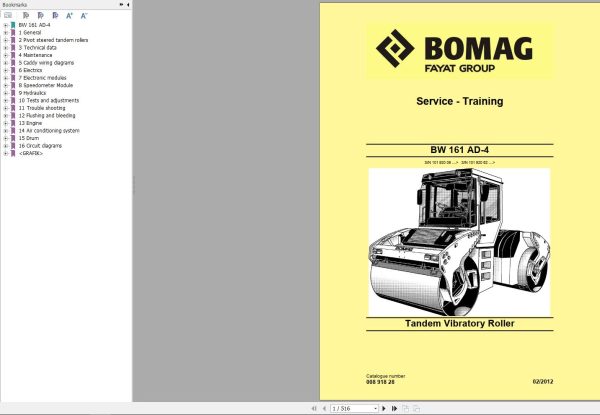Click the BW 161 AD-4 title on the page

pos(460,150)
